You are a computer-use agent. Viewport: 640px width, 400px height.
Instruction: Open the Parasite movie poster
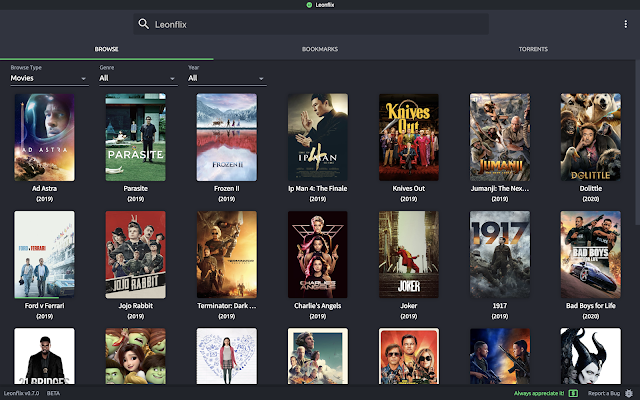click(136, 137)
